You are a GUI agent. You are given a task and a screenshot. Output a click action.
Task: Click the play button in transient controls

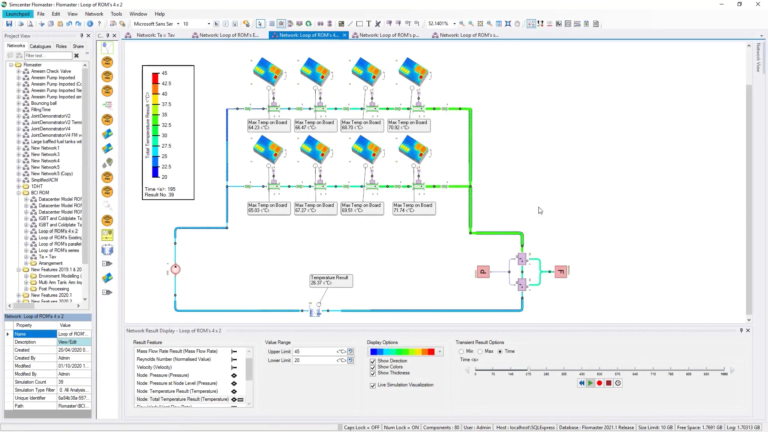[x=590, y=383]
